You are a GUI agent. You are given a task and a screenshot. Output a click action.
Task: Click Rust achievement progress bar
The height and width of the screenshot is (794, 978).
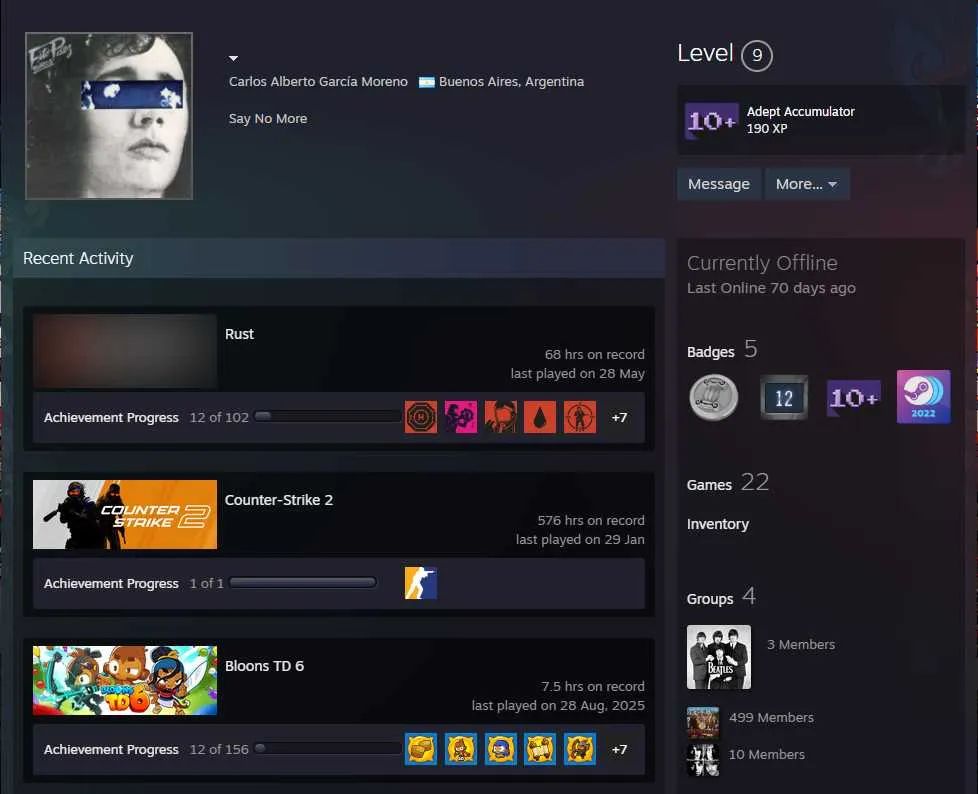tap(327, 416)
